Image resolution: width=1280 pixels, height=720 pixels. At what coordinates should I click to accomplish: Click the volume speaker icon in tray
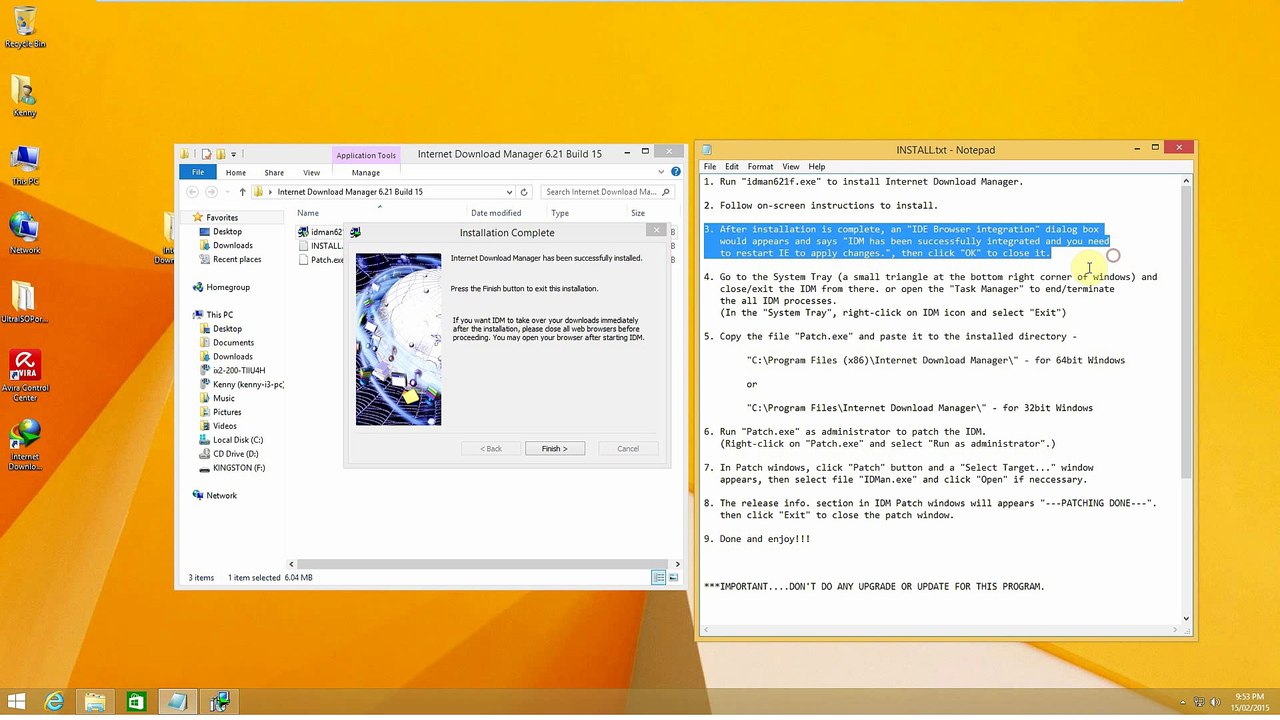tap(1214, 703)
